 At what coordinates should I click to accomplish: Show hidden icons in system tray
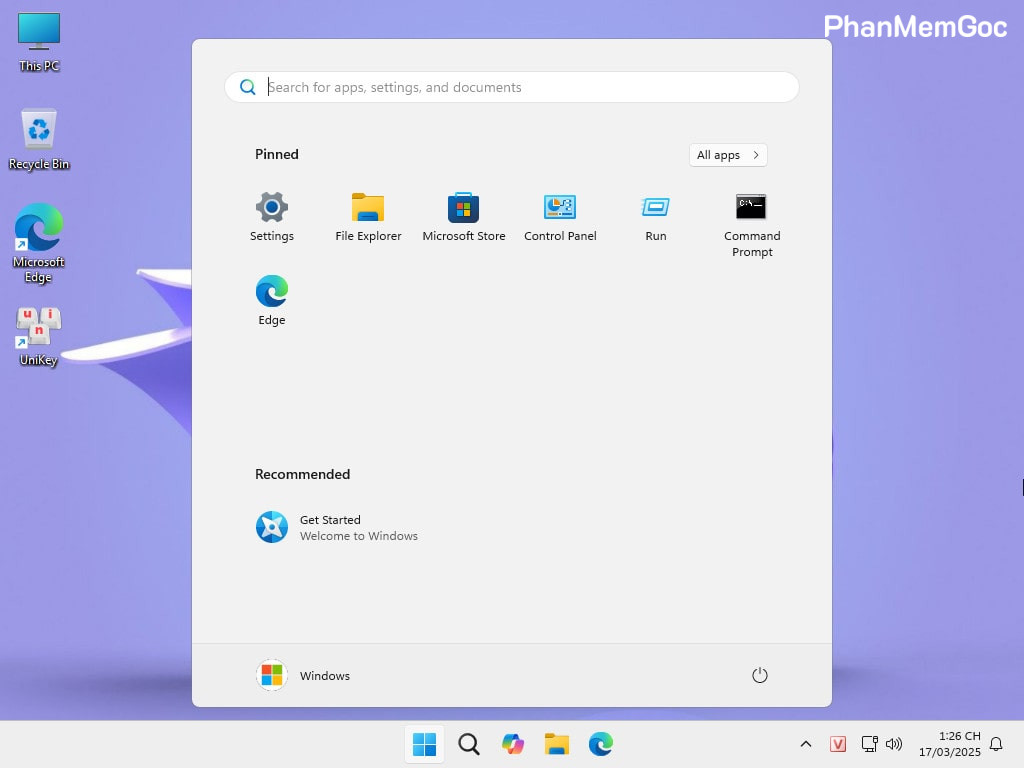805,744
